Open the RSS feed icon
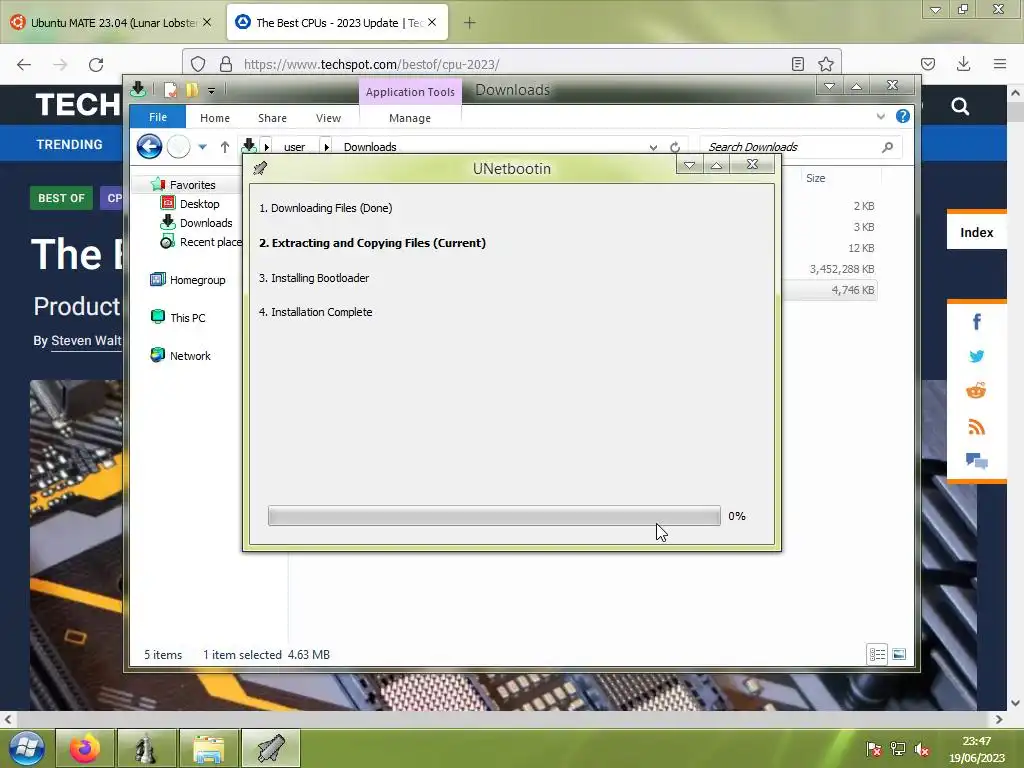Image resolution: width=1024 pixels, height=768 pixels. pyautogui.click(x=976, y=426)
